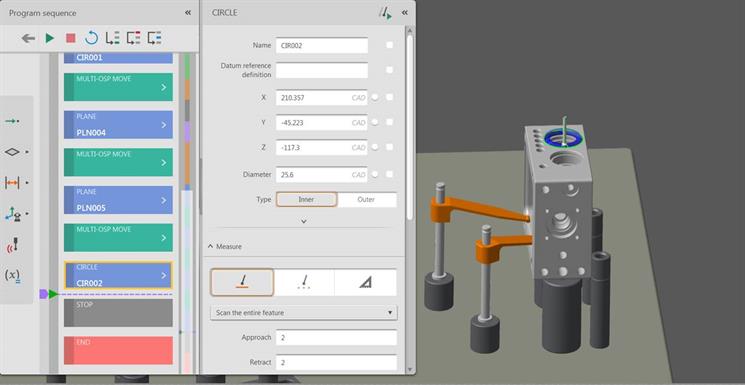The image size is (745, 385).
Task: Open the variable (x) tool in sidebar
Action: pyautogui.click(x=13, y=275)
